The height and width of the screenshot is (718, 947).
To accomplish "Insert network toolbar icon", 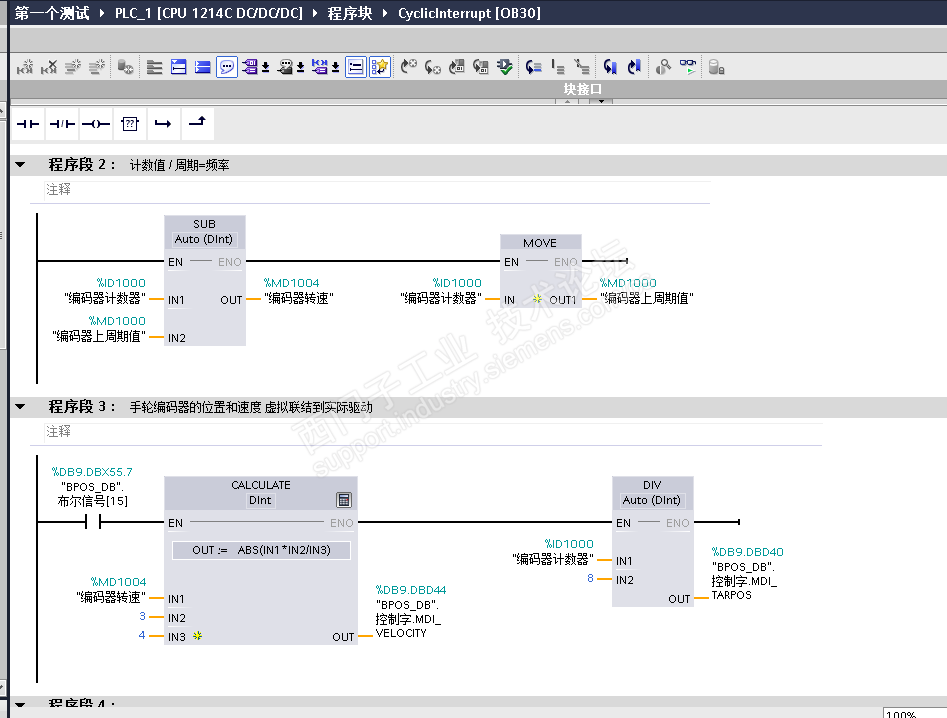I will (x=25, y=67).
